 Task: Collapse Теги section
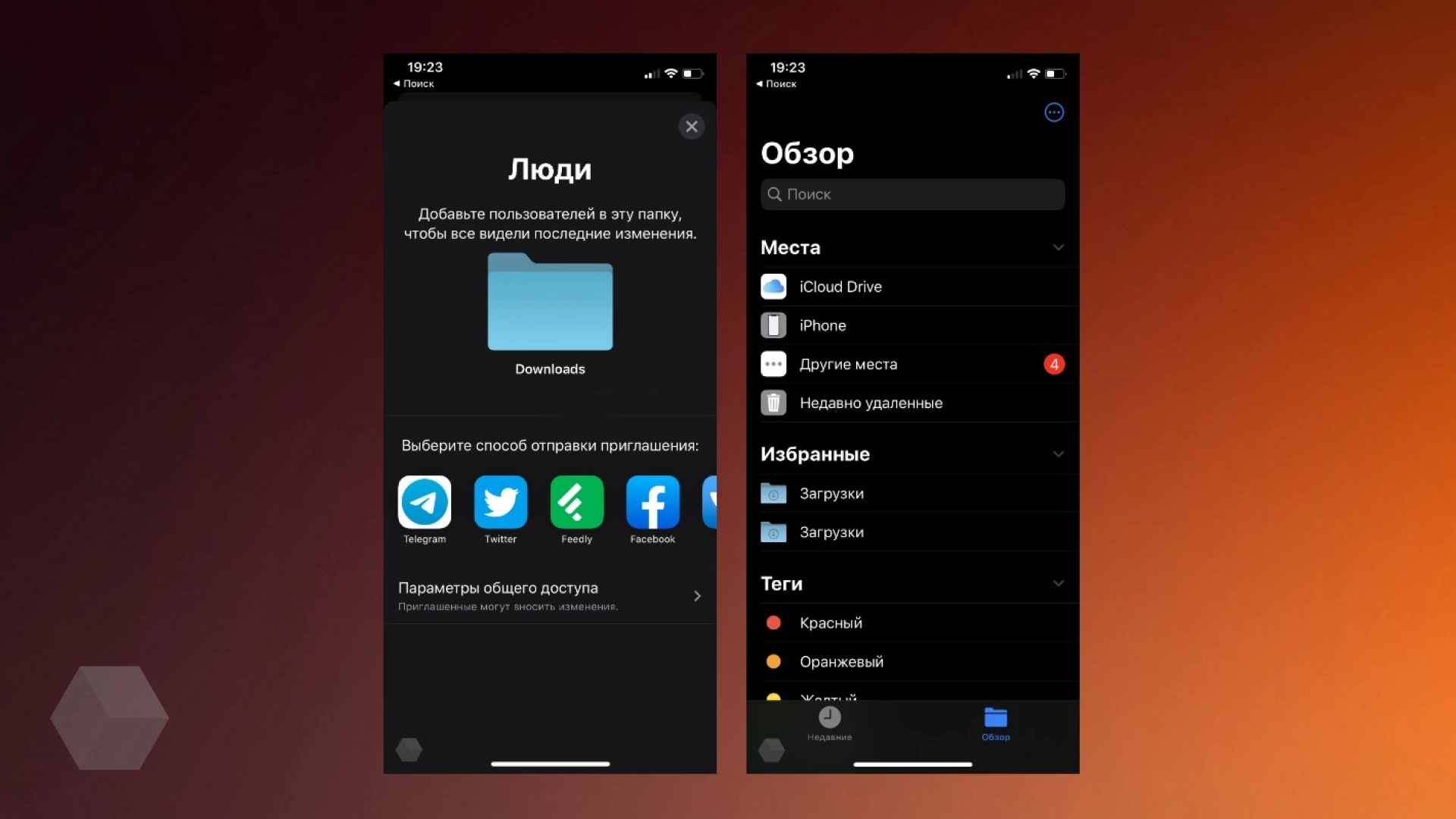point(1056,583)
